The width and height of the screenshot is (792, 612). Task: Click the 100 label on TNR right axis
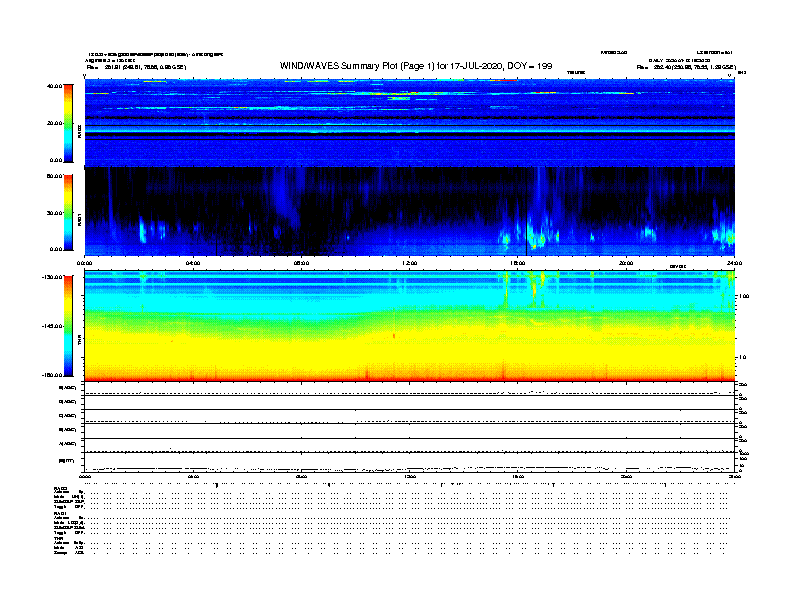[x=744, y=296]
